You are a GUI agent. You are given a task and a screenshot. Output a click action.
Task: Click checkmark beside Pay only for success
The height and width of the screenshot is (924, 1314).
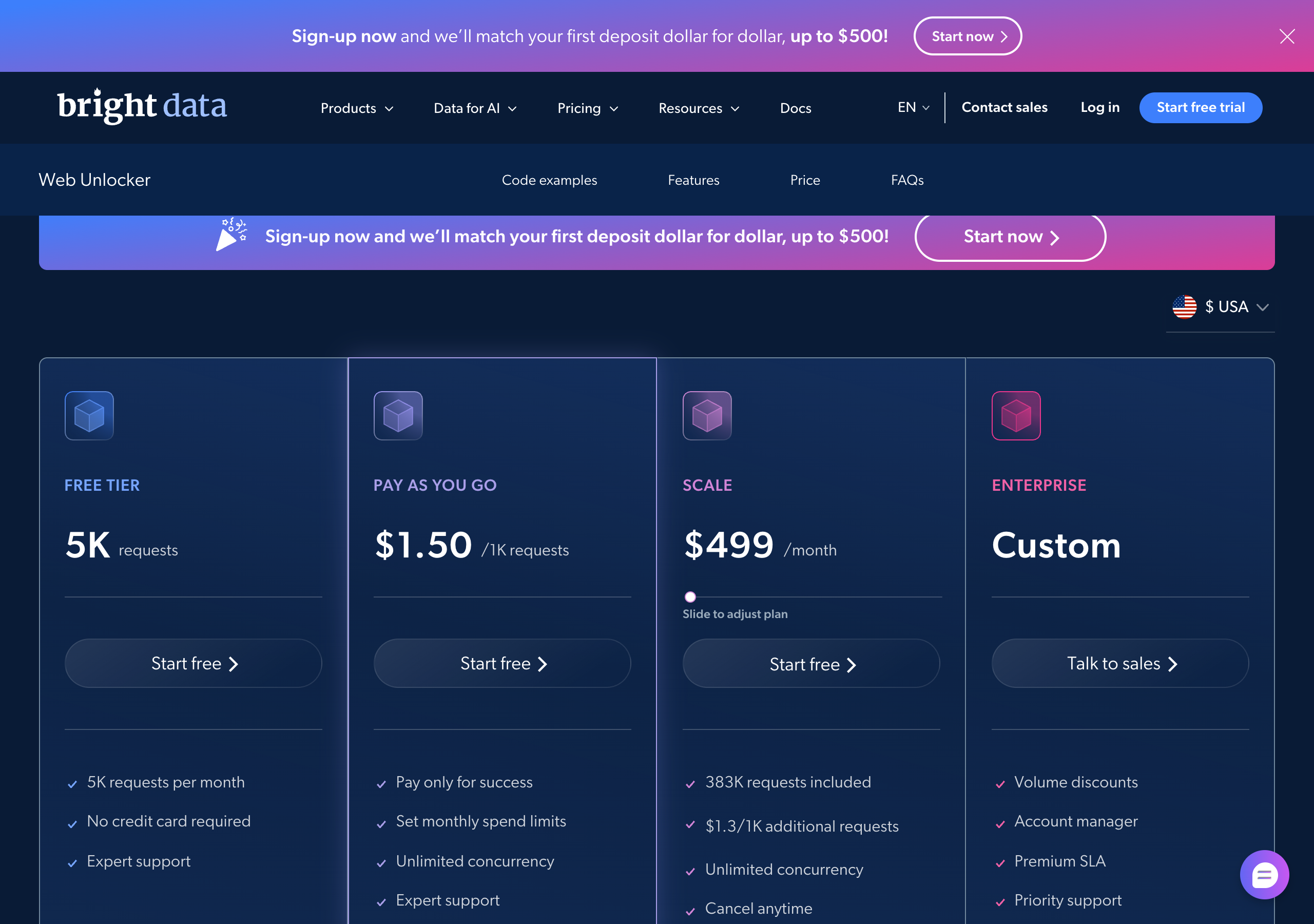click(381, 784)
